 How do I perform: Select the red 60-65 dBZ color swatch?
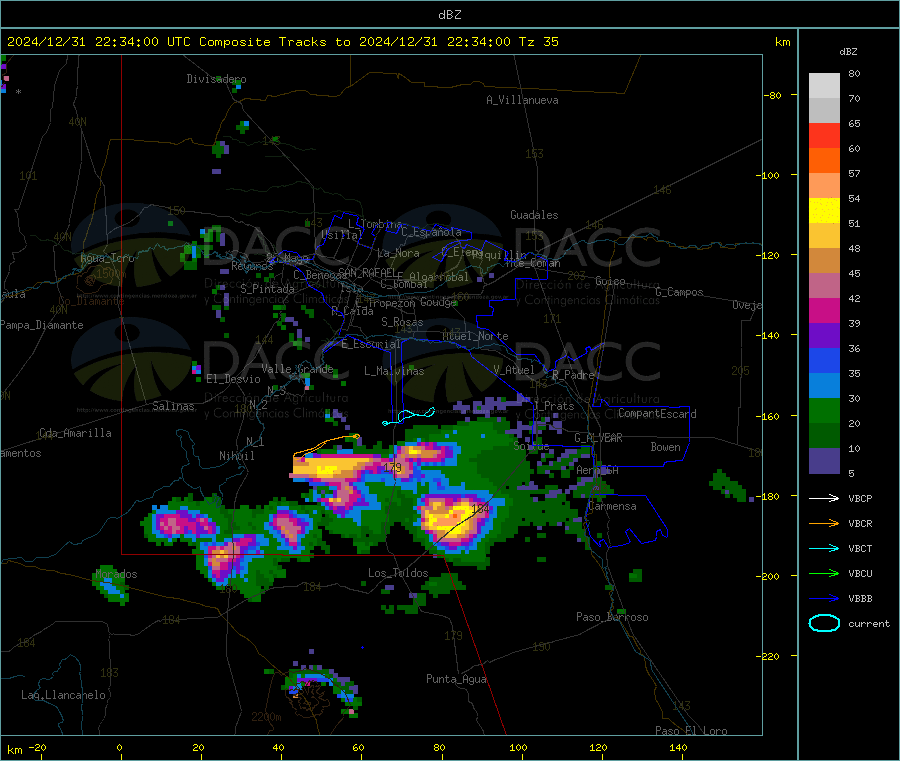824,135
